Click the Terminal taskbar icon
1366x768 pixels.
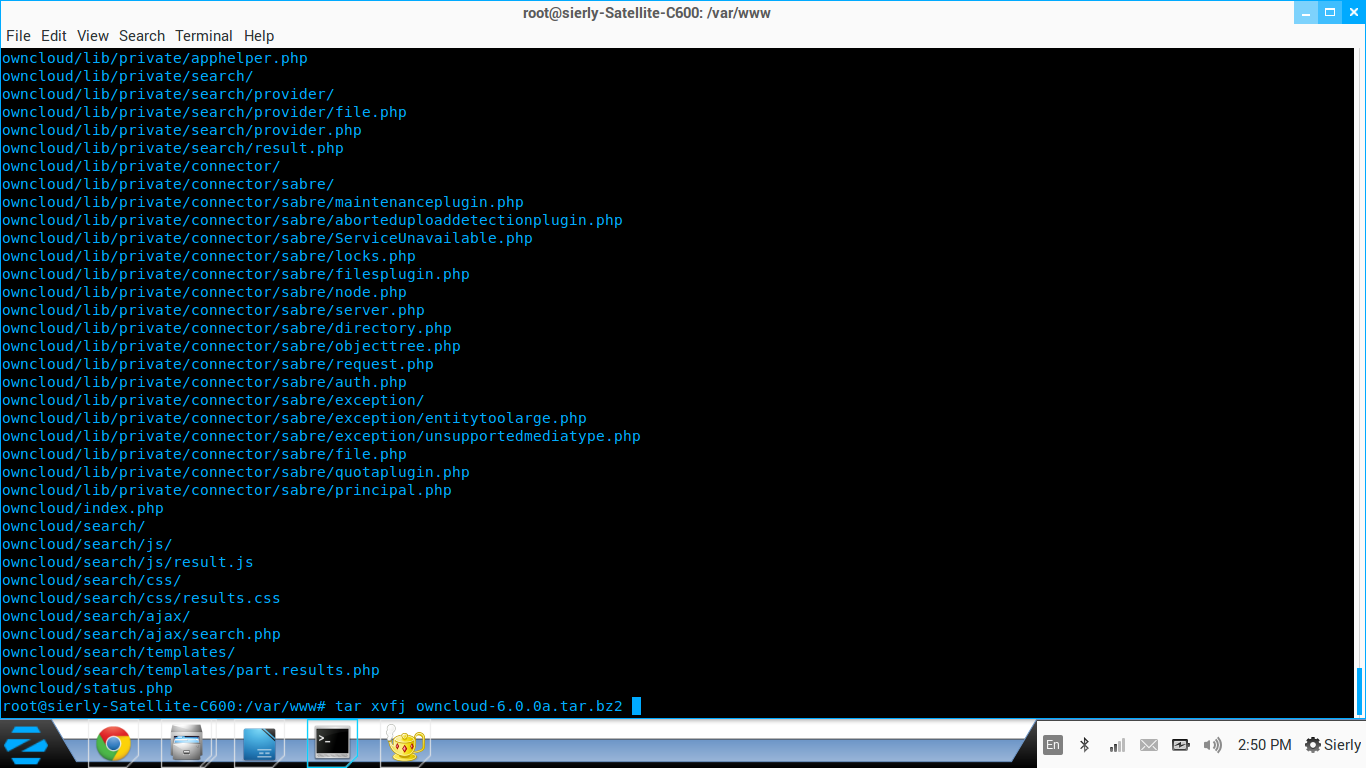tap(333, 743)
